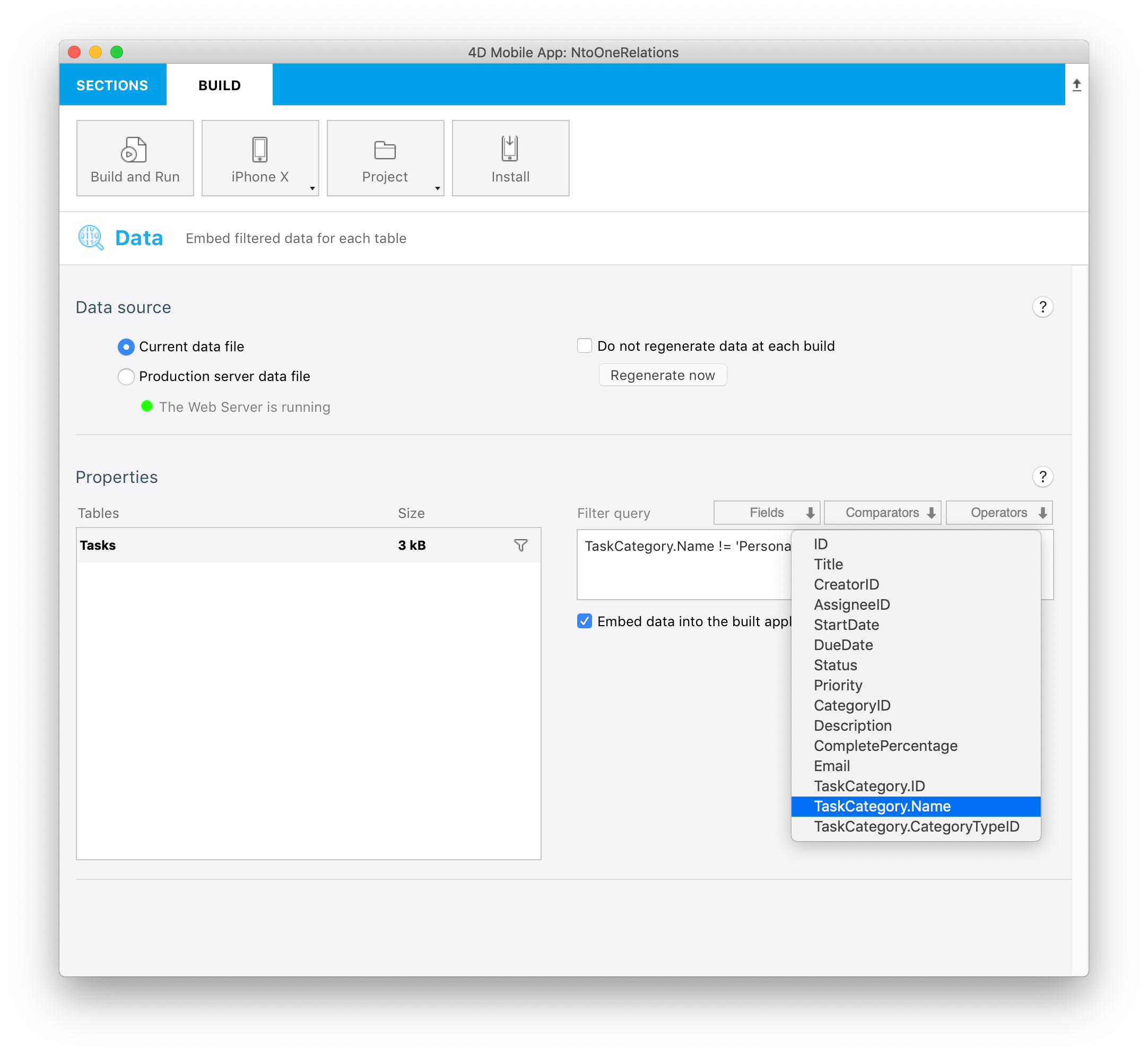Viewport: 1148px width, 1055px height.
Task: Switch to the SECTIONS tab
Action: [x=112, y=85]
